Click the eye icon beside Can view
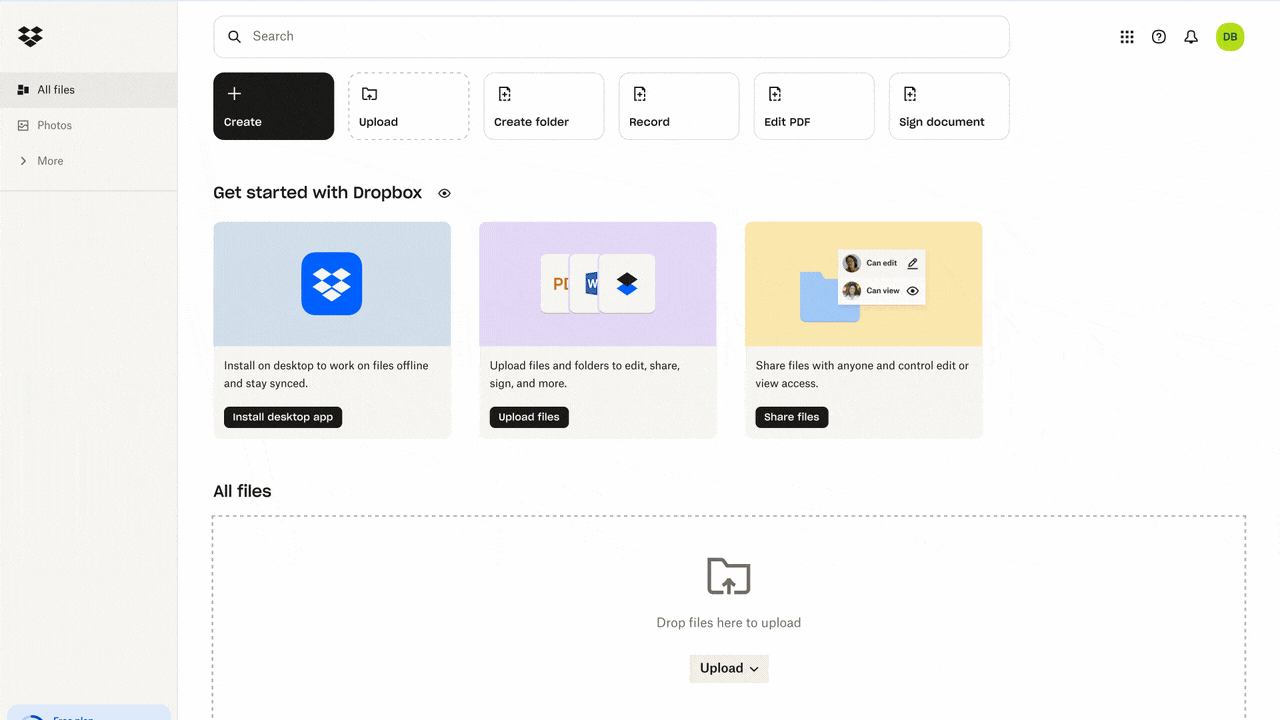1280x720 pixels. (x=912, y=291)
